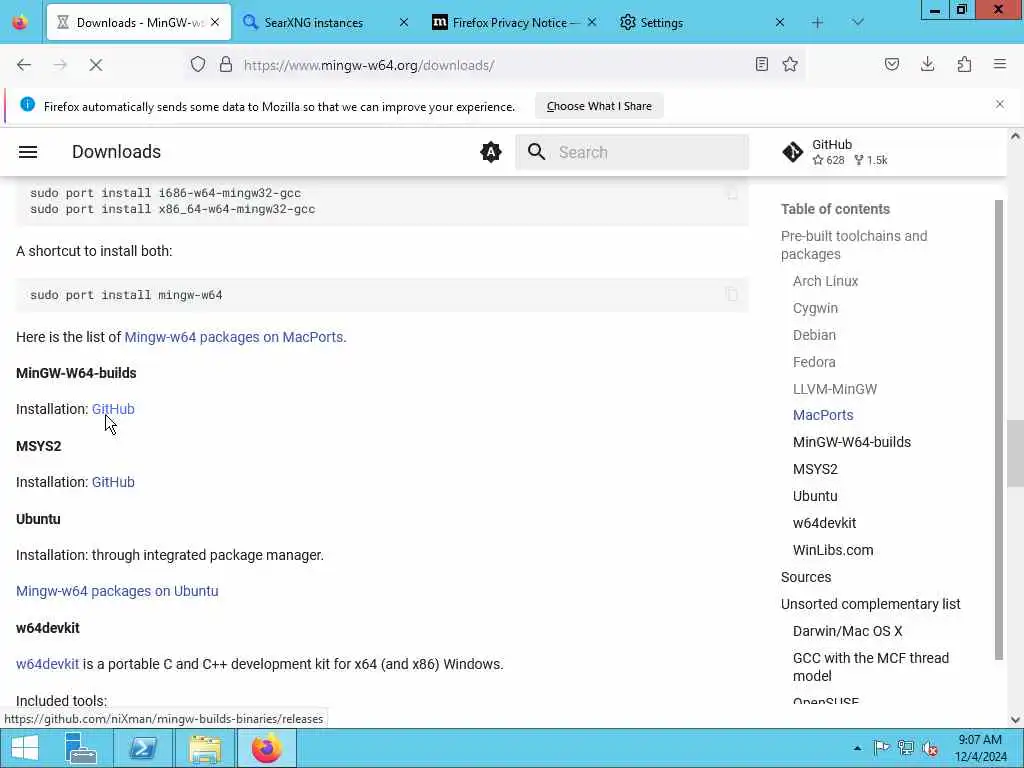Open the GitHub repository link in the header

pyautogui.click(x=835, y=152)
